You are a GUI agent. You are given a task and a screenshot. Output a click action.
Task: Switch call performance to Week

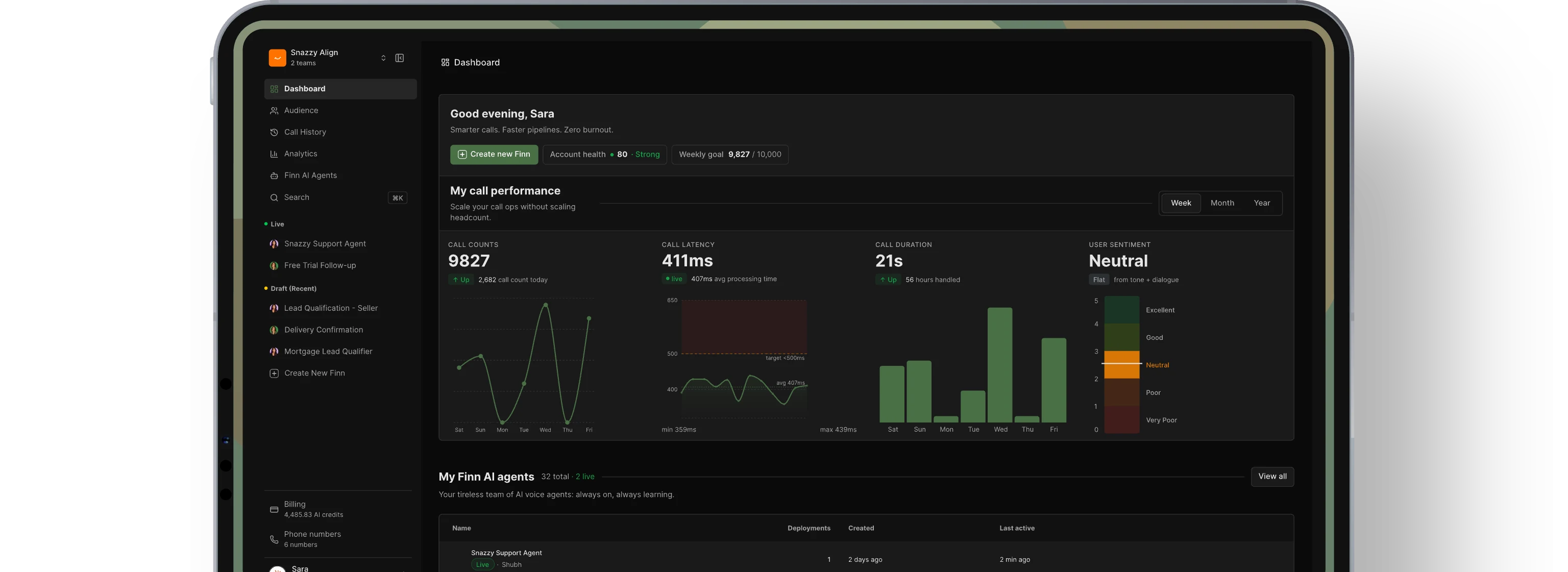pyautogui.click(x=1180, y=203)
